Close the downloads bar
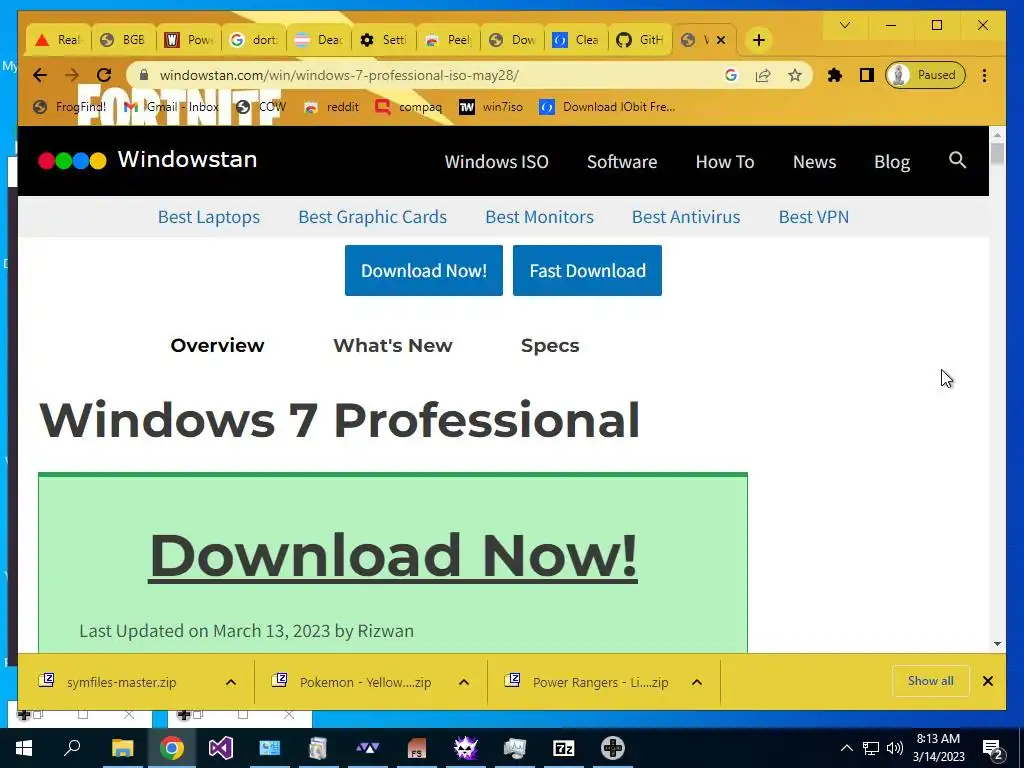1024x768 pixels. (987, 681)
